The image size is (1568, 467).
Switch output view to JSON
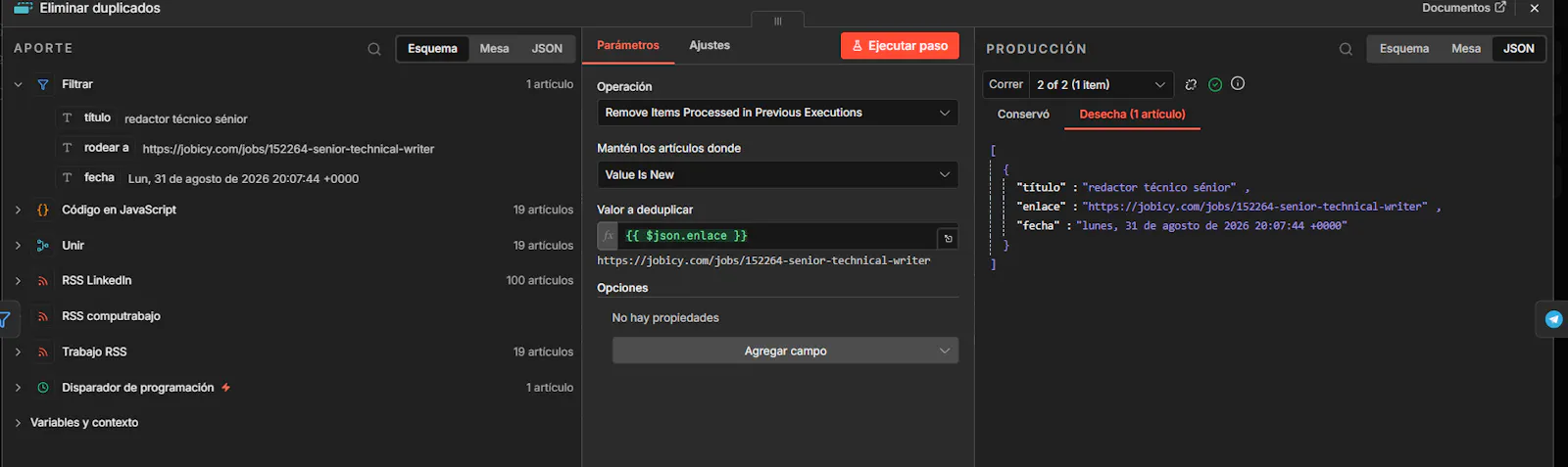coord(1519,49)
